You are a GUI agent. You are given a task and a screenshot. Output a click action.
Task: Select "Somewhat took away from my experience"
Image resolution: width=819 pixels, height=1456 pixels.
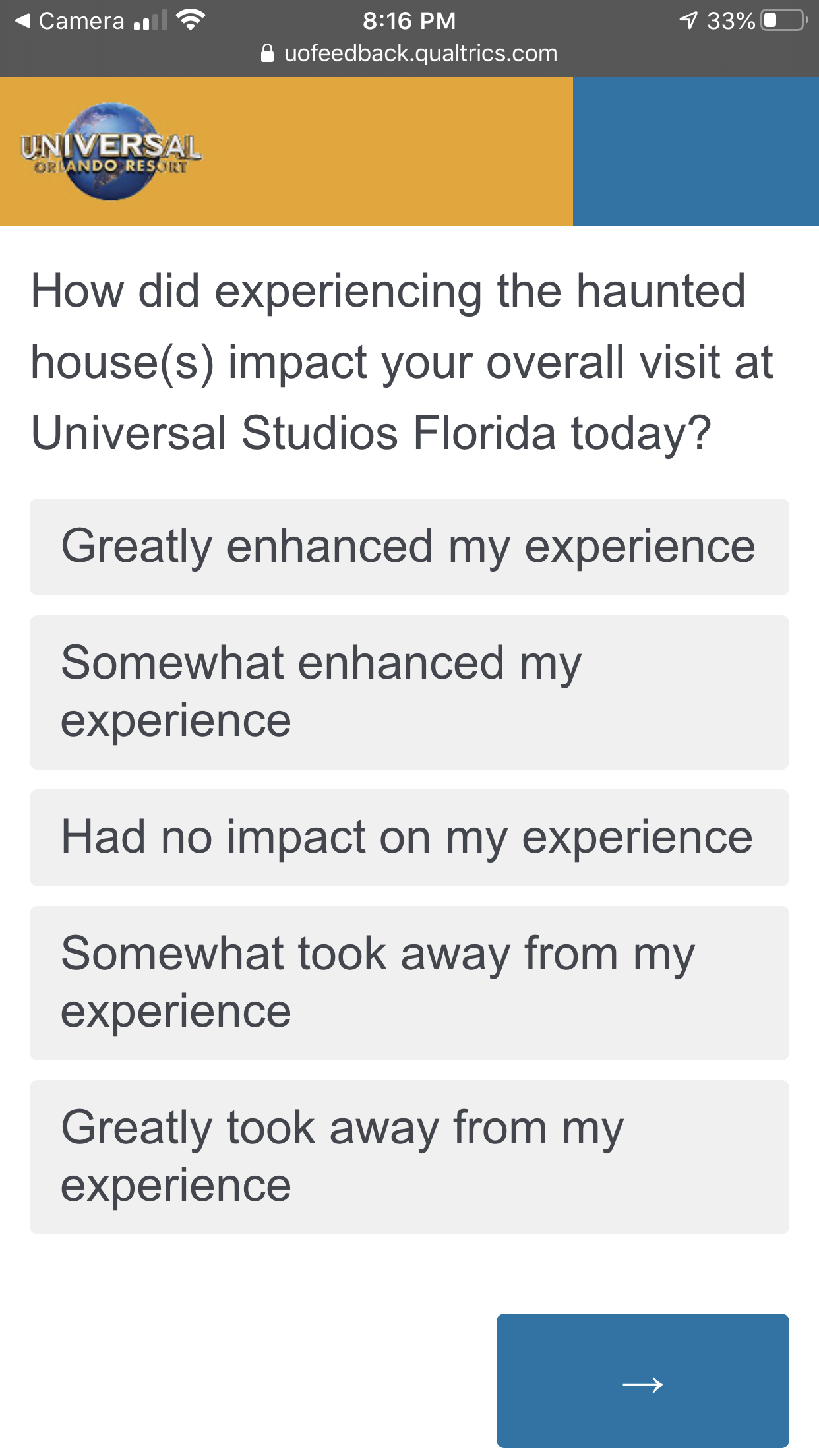coord(409,983)
